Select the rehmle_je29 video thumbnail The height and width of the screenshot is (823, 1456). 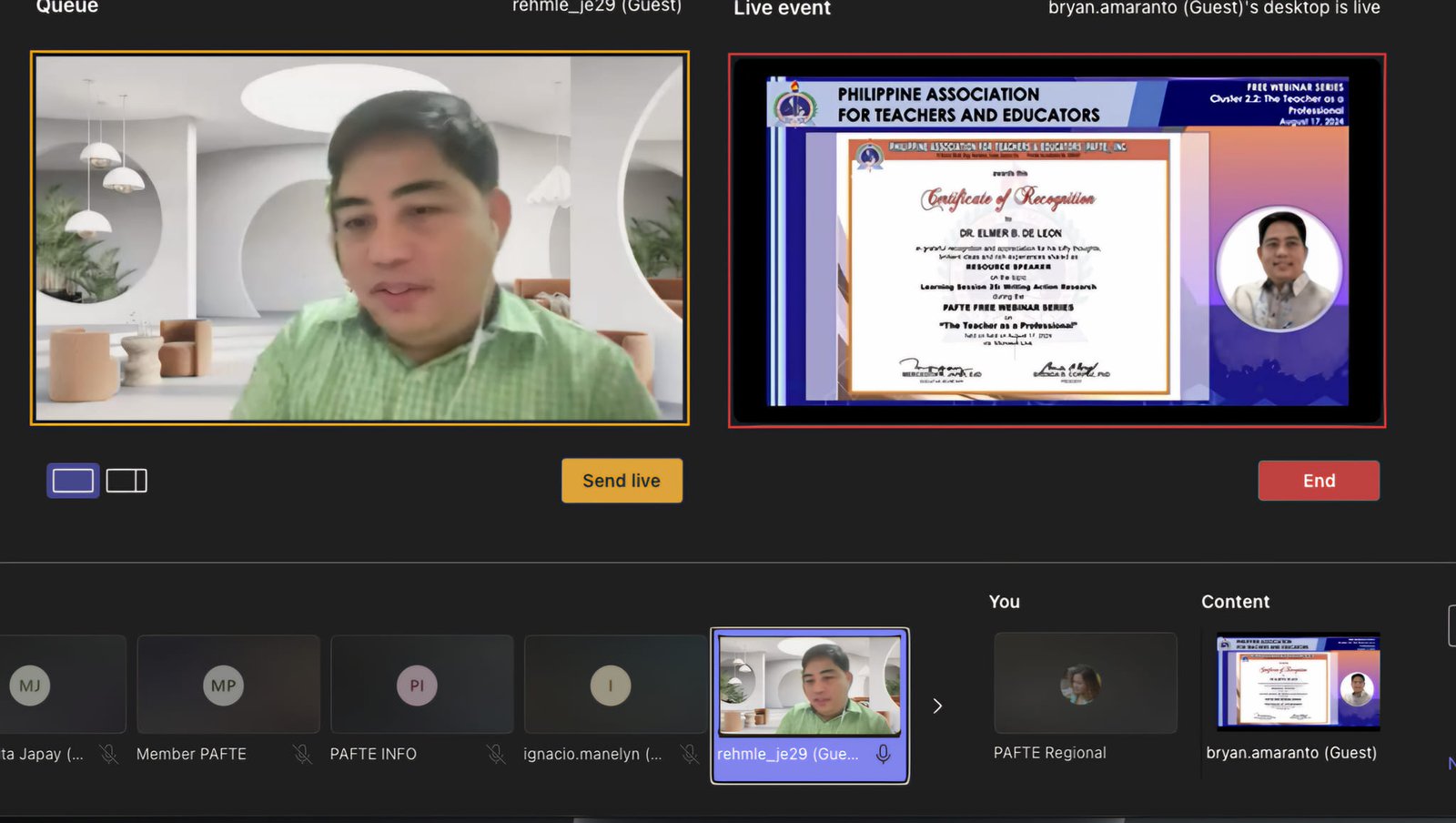[x=810, y=686]
